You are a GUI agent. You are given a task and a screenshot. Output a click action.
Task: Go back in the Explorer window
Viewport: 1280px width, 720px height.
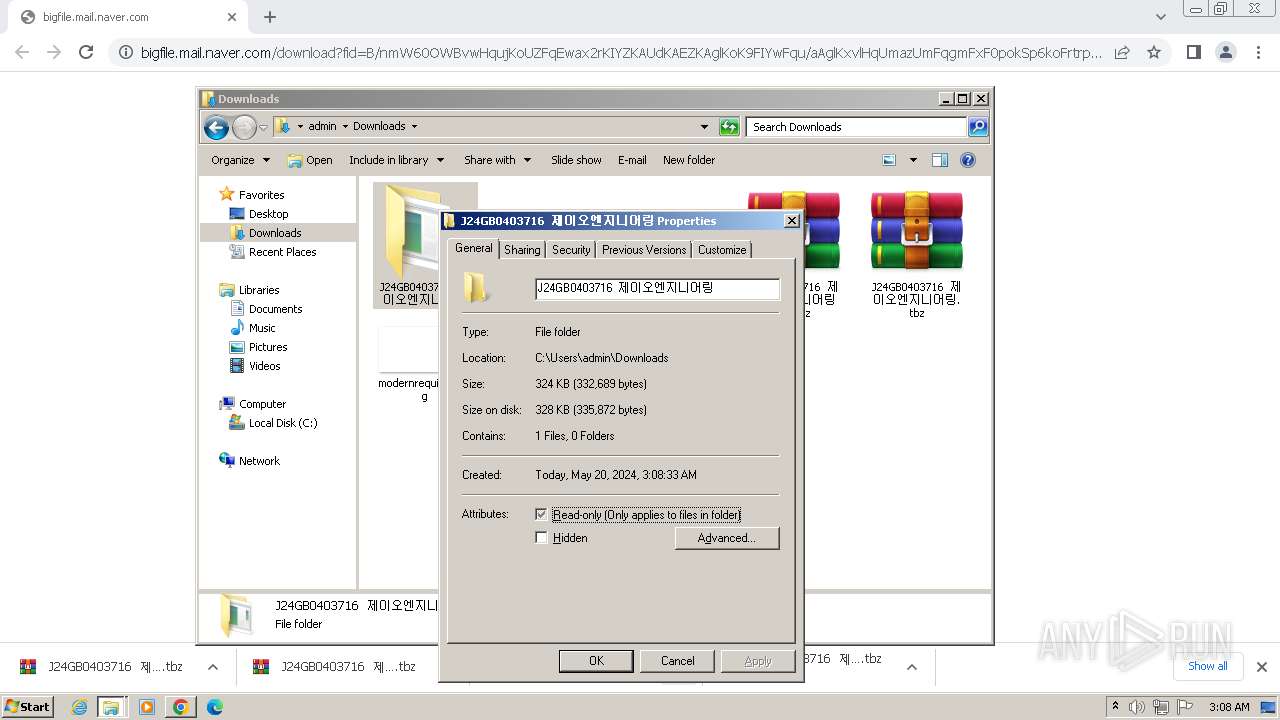tap(216, 127)
